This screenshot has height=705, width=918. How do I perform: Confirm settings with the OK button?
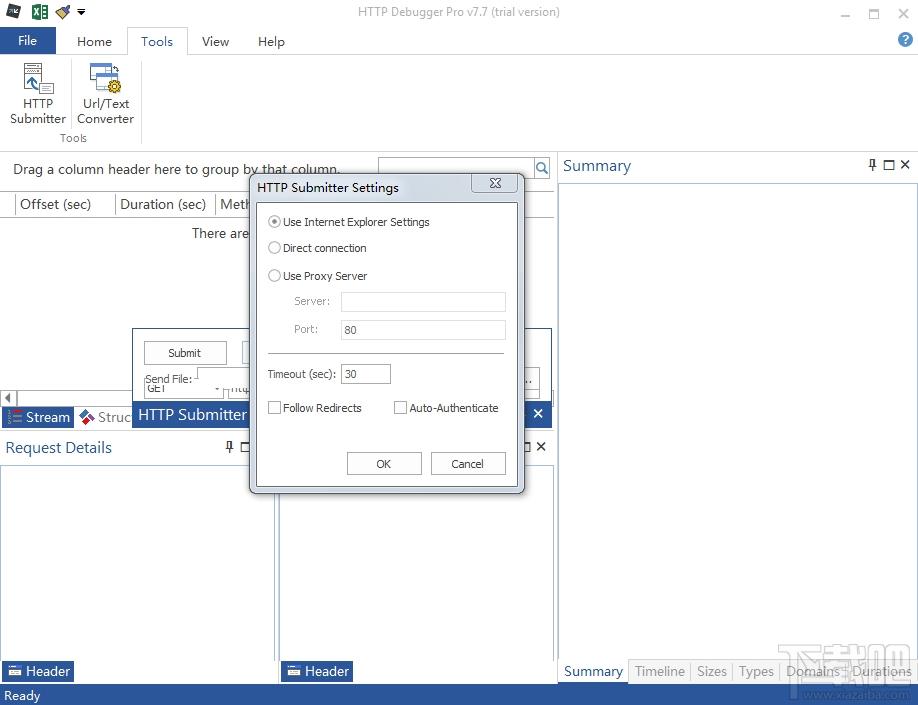tap(384, 464)
